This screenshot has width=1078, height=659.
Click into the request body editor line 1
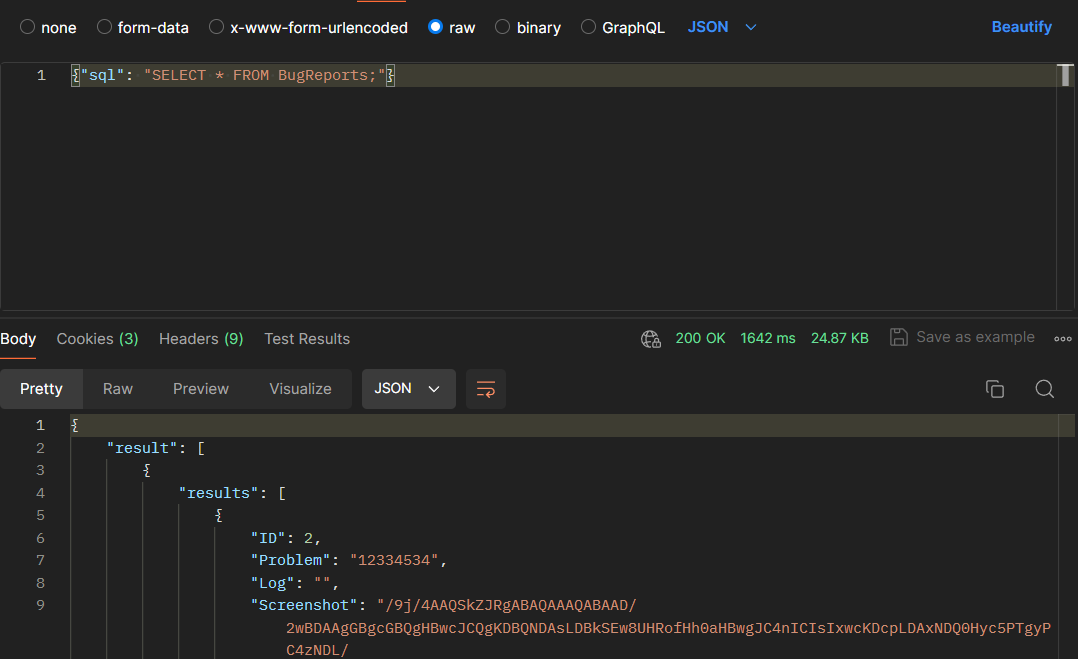click(562, 75)
